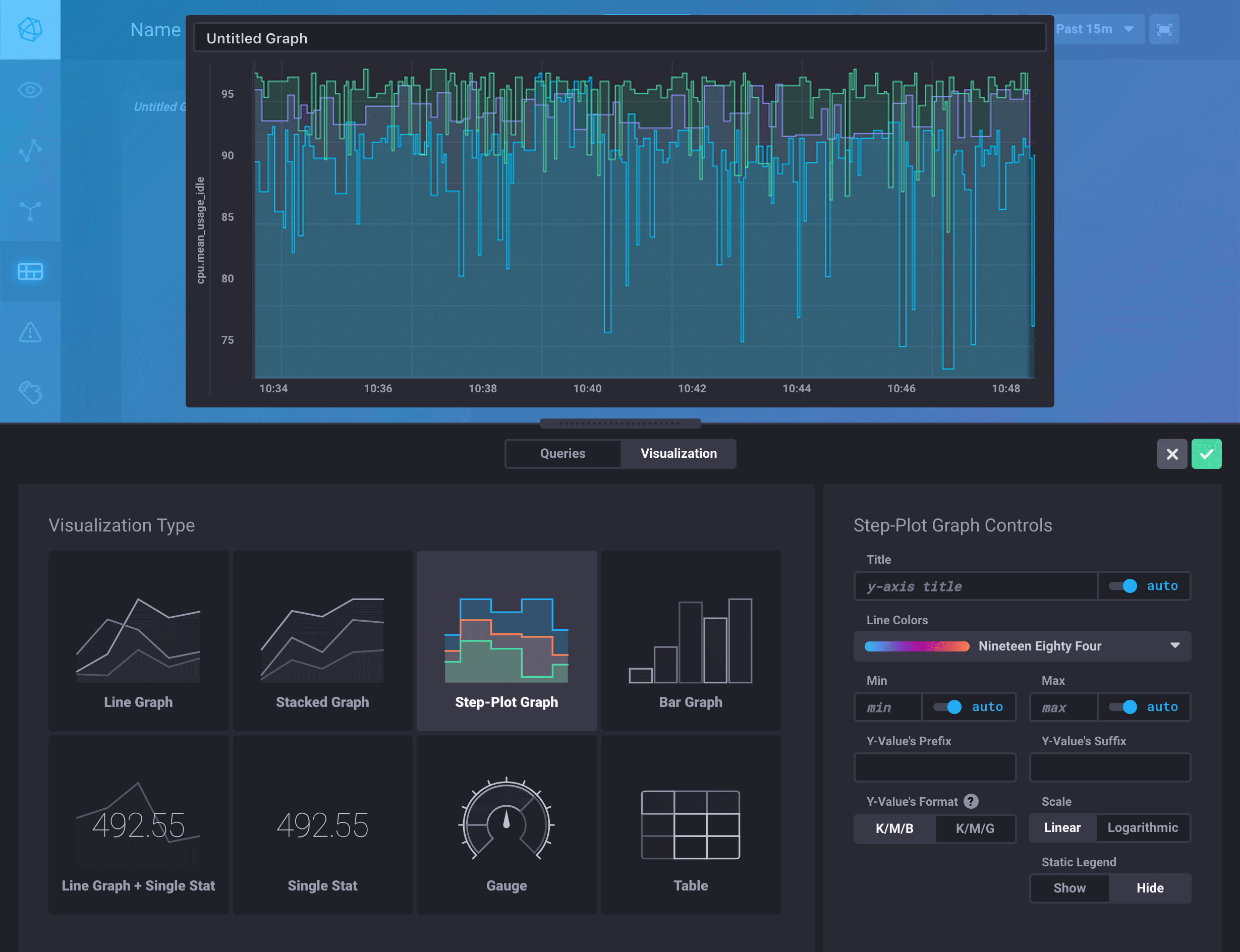Select Logarithmic scale
The width and height of the screenshot is (1240, 952).
pyautogui.click(x=1143, y=828)
